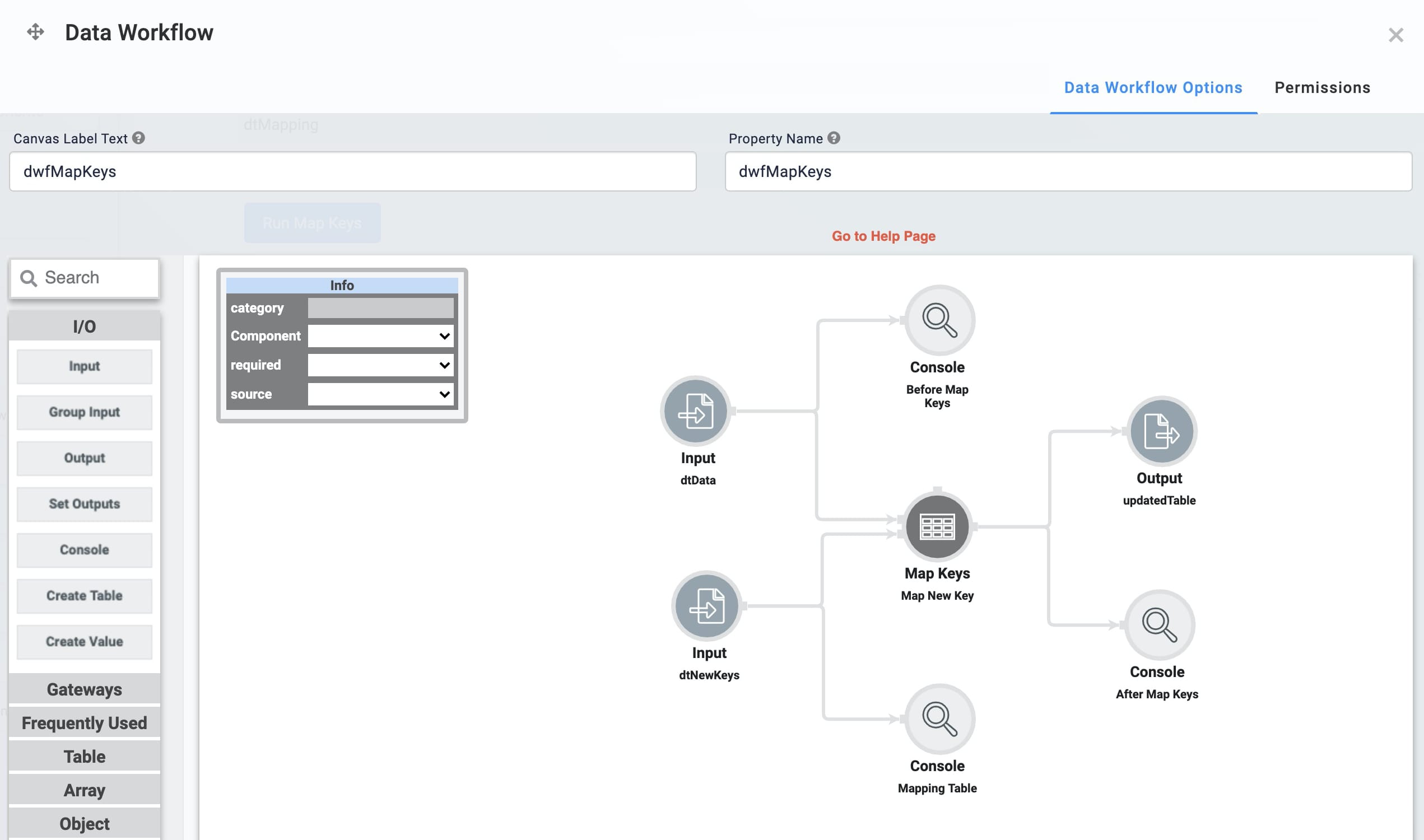Collapse the I/O operator group
The image size is (1424, 840).
coord(85,326)
